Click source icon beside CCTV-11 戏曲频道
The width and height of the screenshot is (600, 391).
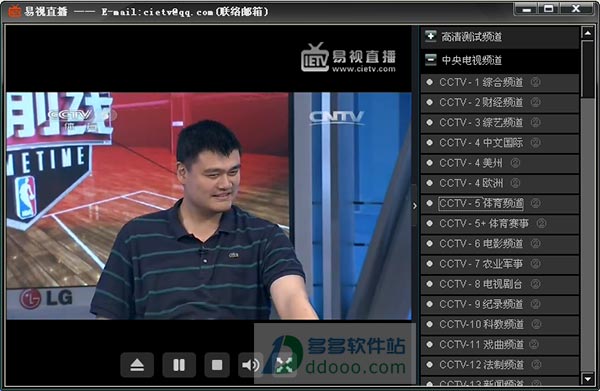(x=534, y=345)
